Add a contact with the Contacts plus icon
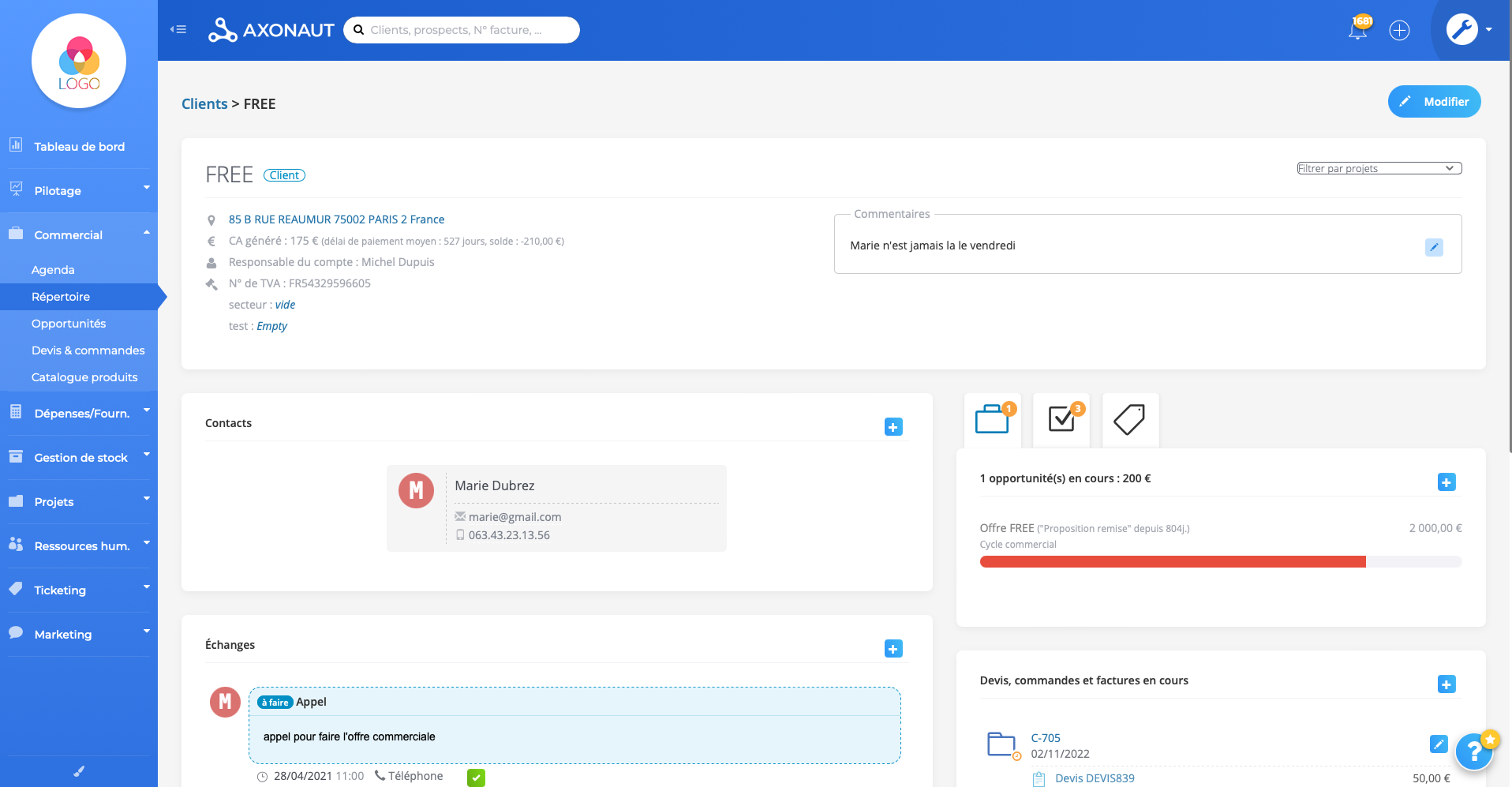The height and width of the screenshot is (787, 1512). point(893,426)
